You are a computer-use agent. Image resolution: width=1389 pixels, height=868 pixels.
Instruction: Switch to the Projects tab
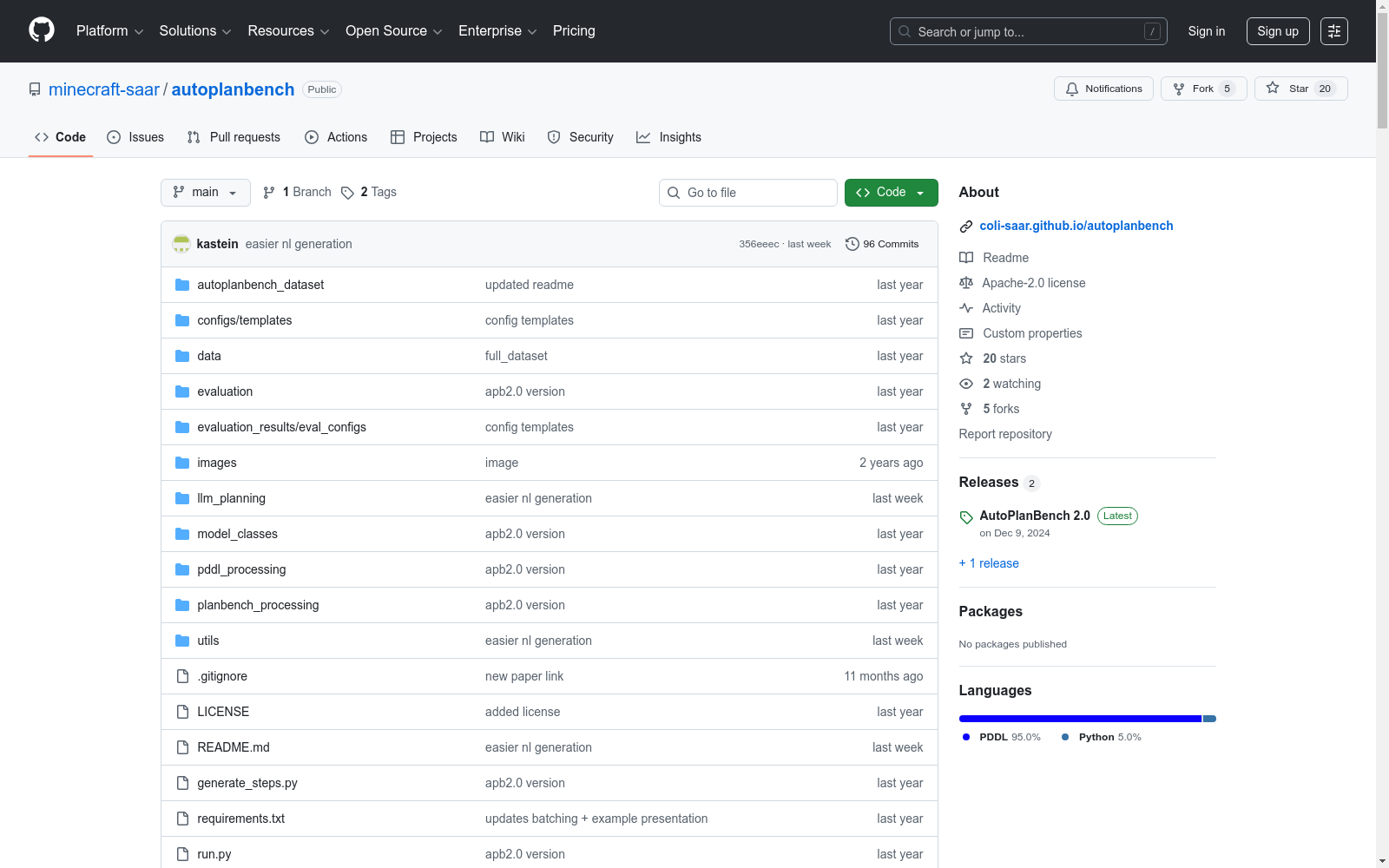[424, 137]
